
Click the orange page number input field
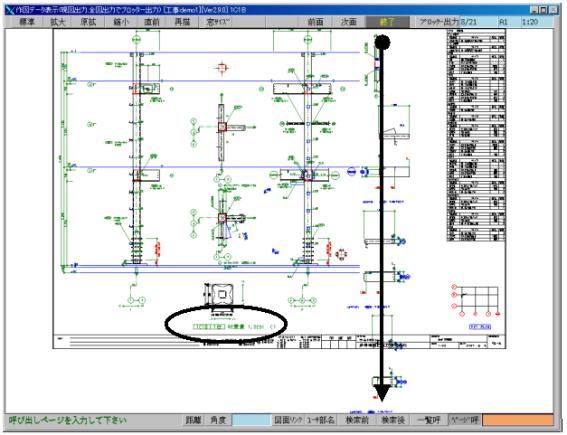pos(518,420)
